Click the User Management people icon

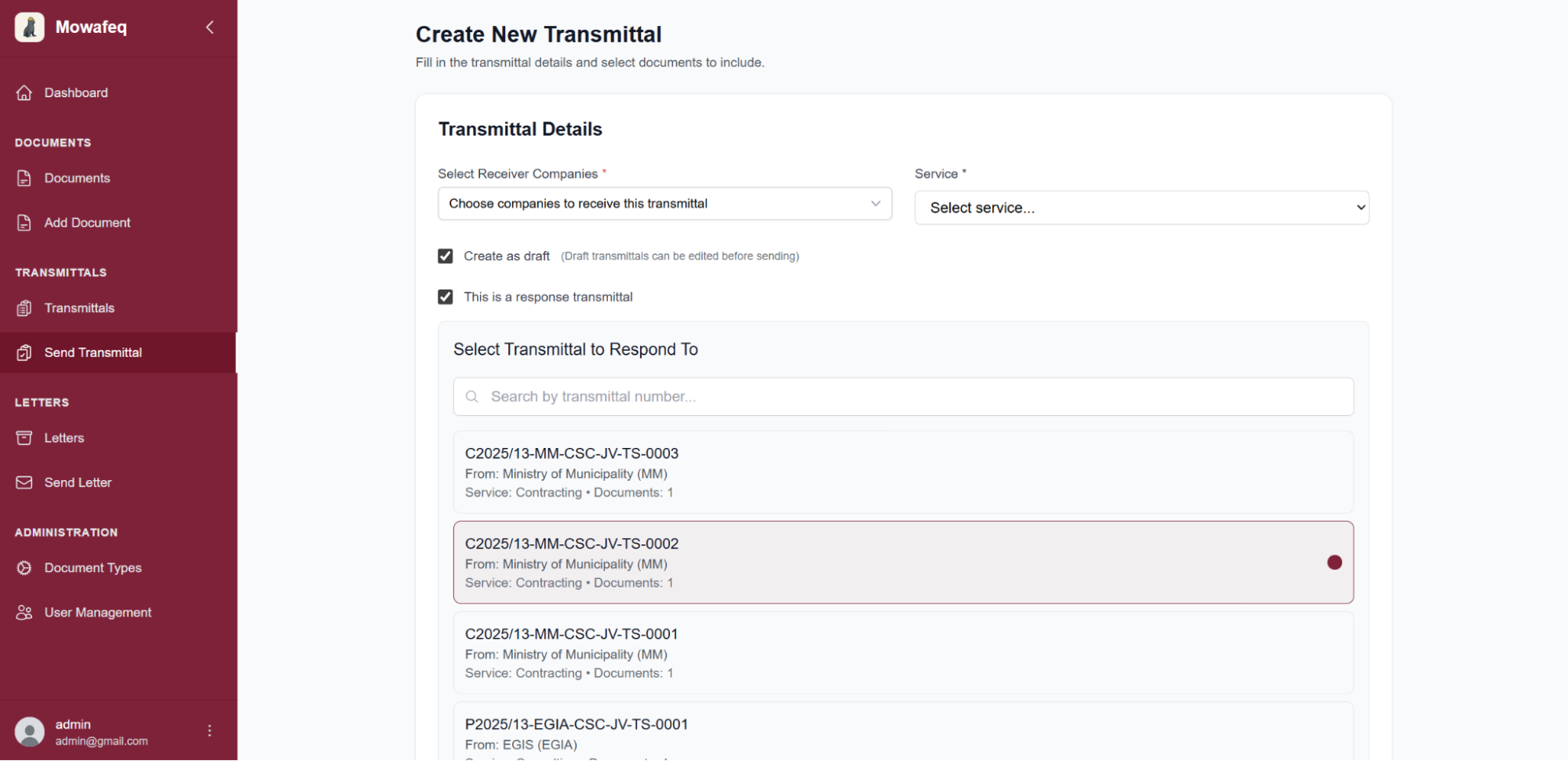click(24, 613)
